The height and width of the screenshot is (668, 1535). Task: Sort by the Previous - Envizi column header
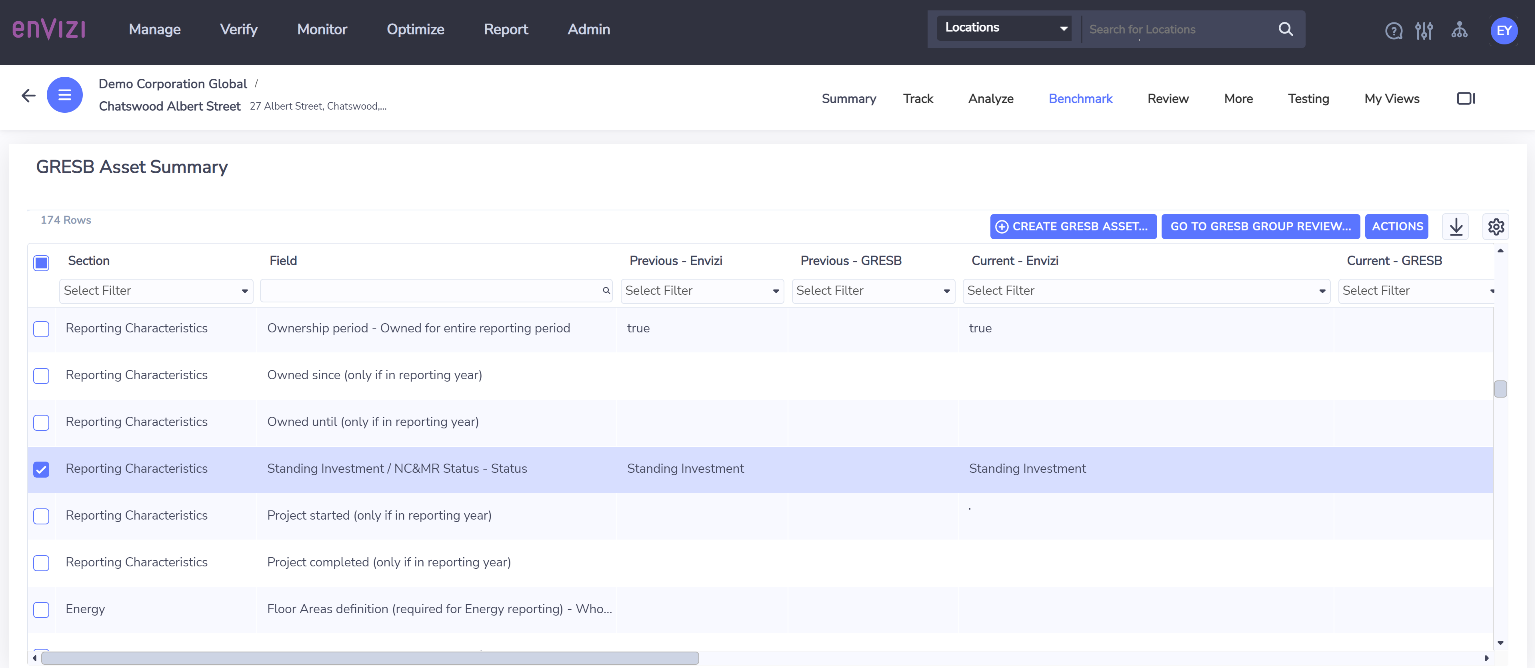point(676,261)
